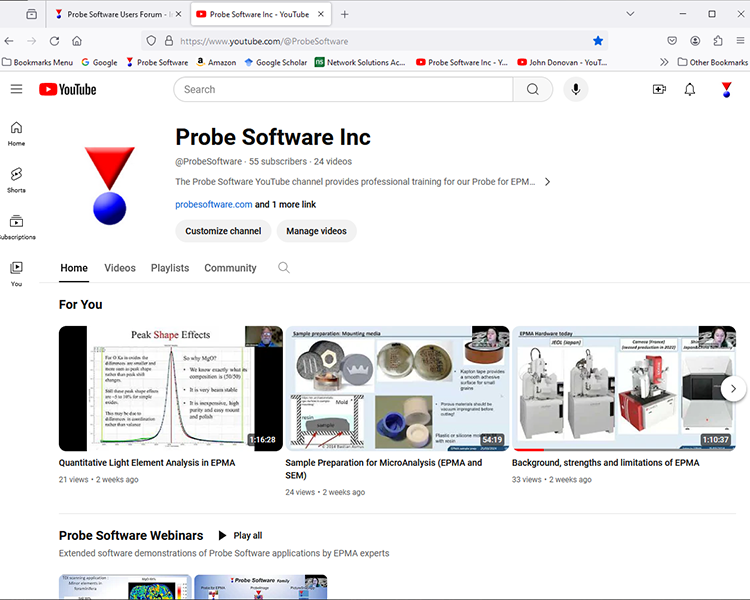Open the Google Scholar bookmark

click(x=276, y=62)
